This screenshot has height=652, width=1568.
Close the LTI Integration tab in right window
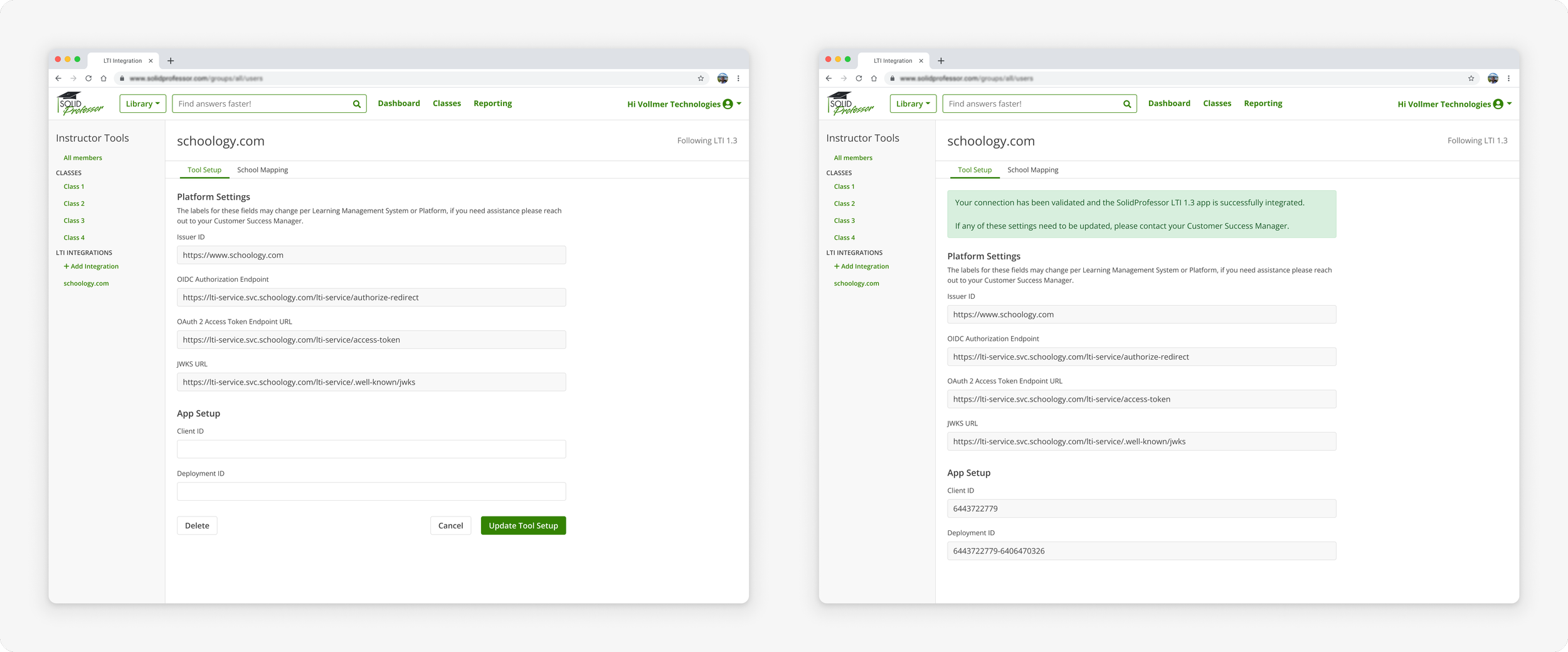pos(921,61)
